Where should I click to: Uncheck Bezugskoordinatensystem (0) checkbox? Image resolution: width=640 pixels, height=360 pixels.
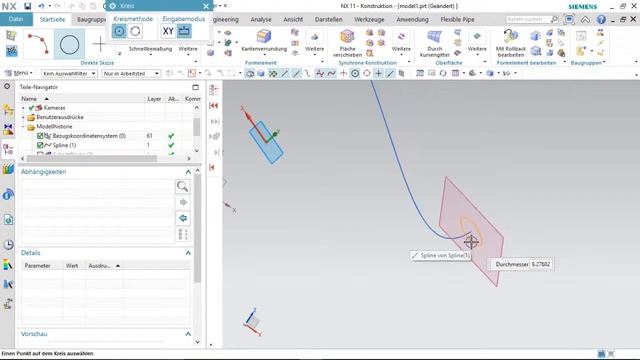[40, 136]
